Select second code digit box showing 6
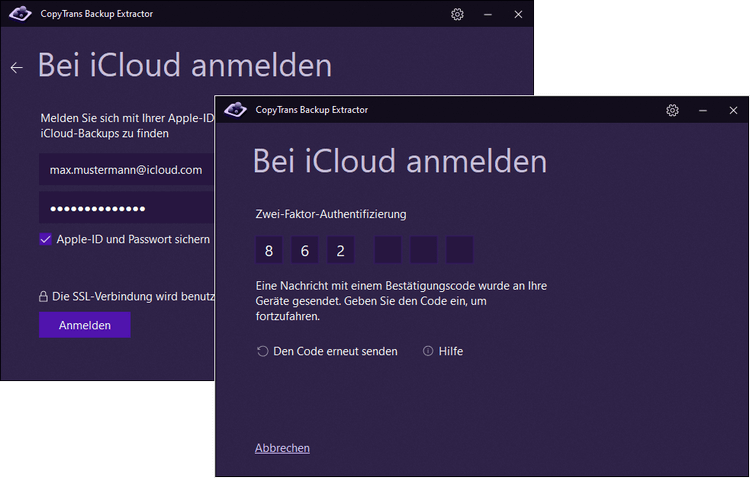750x478 pixels. (x=305, y=250)
